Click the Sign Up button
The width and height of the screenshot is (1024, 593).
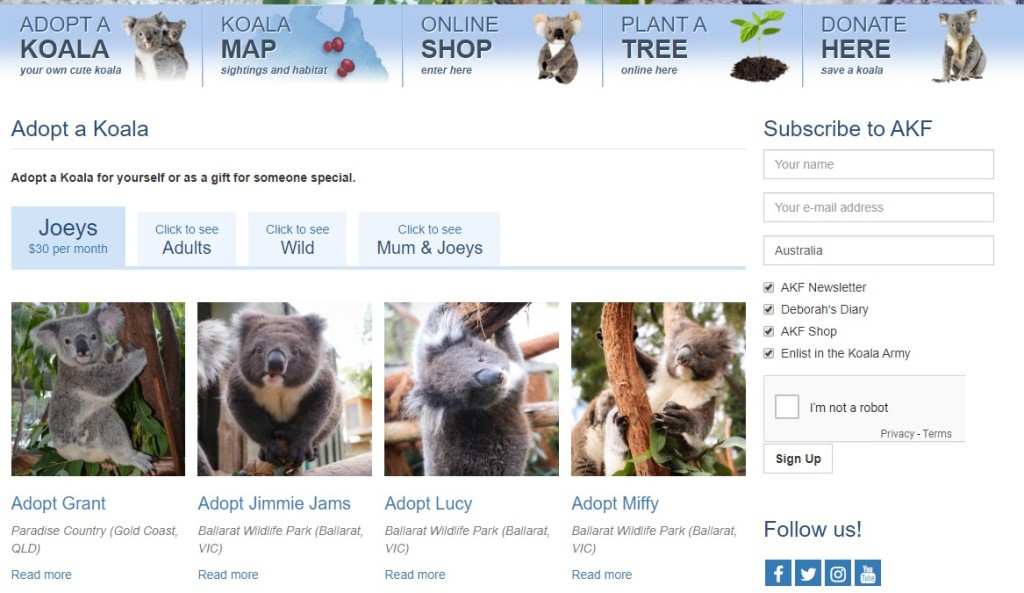798,458
